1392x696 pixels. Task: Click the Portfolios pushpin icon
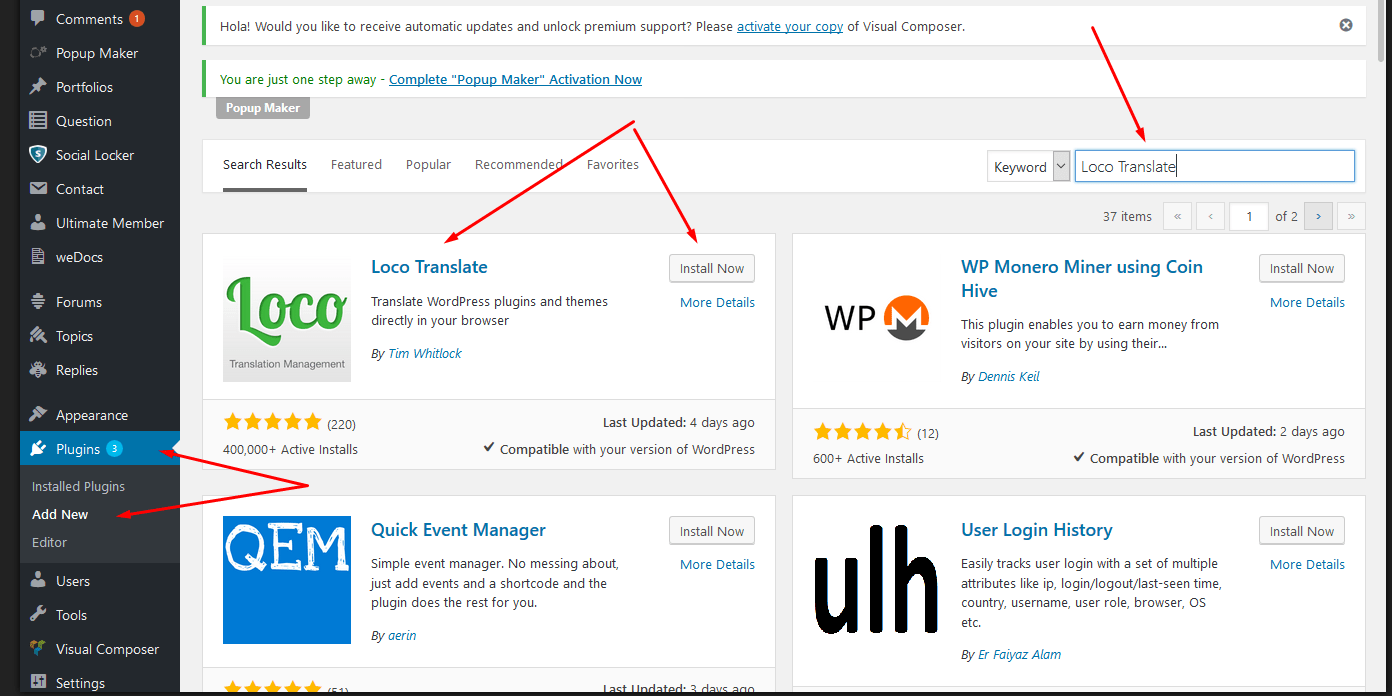[x=38, y=87]
